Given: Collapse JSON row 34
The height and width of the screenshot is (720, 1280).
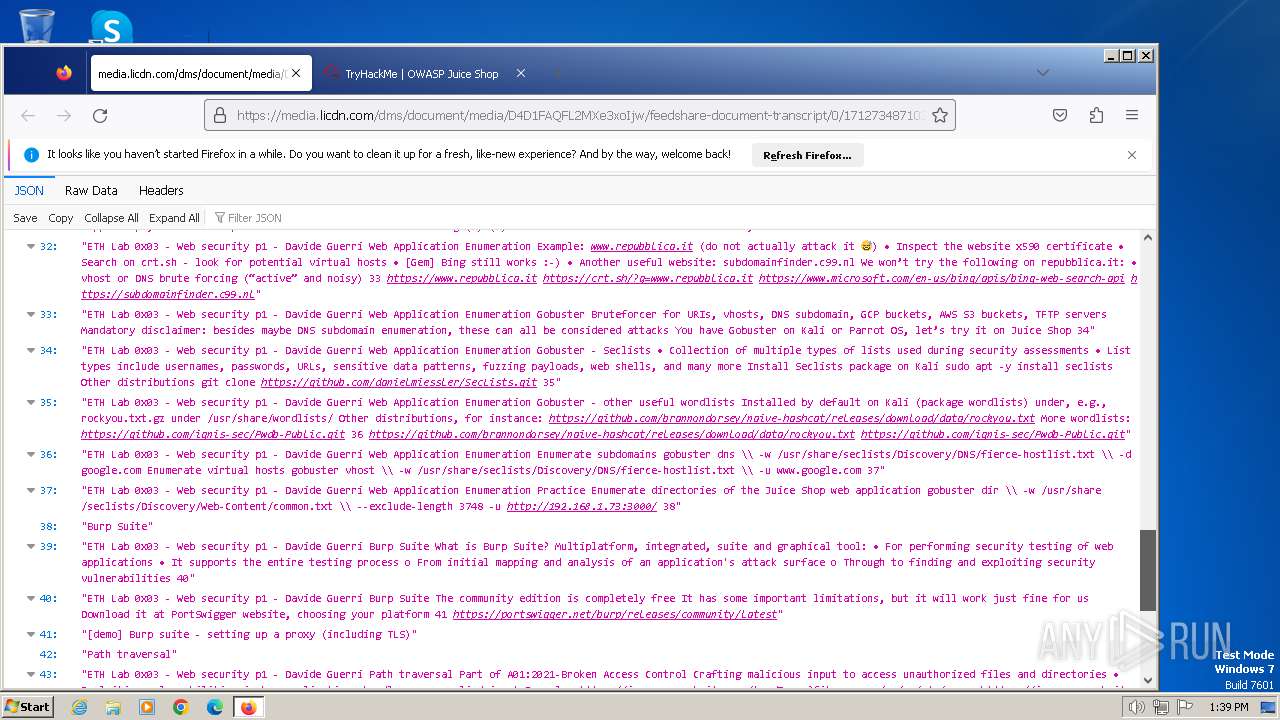Looking at the screenshot, I should click(x=31, y=351).
